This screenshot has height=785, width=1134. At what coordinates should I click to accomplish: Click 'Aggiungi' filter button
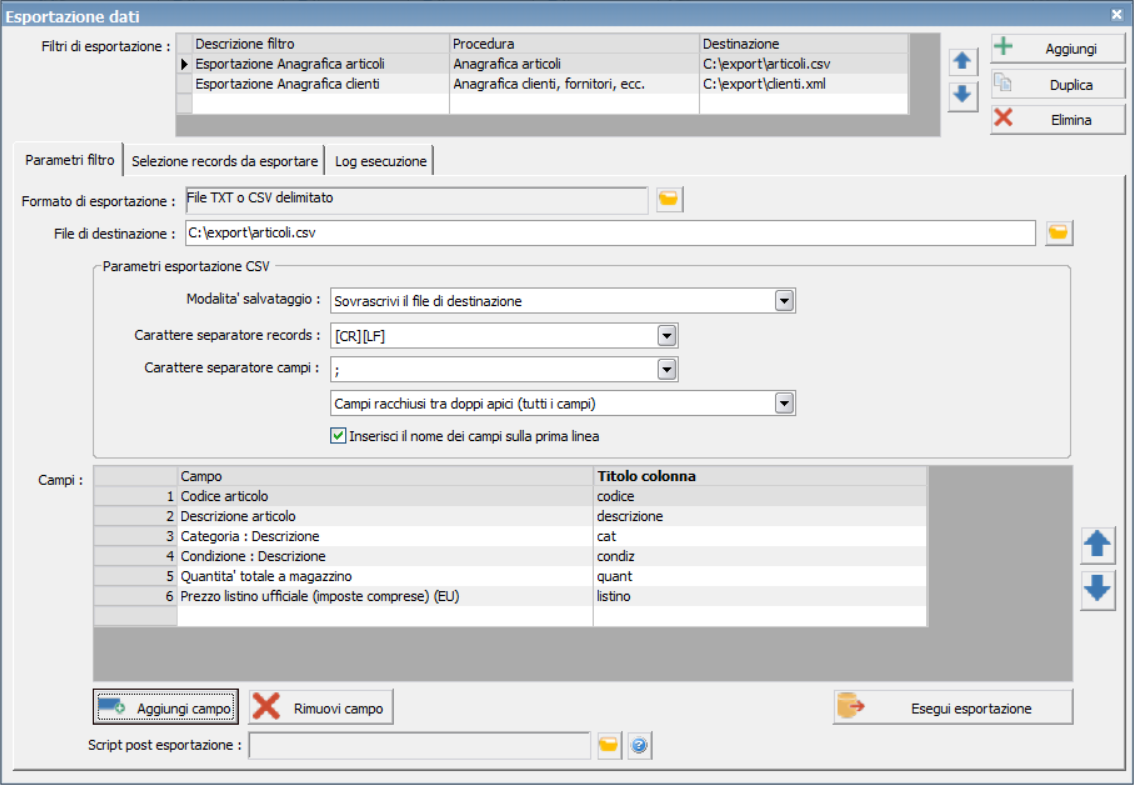(1058, 48)
